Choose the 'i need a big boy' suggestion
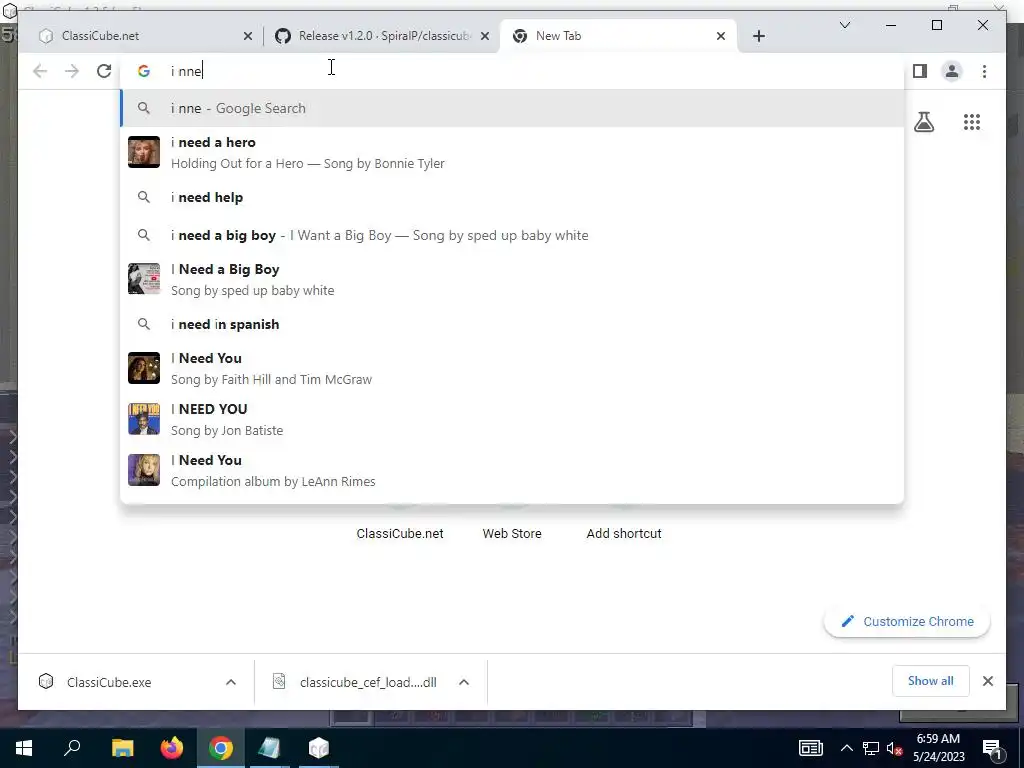 tap(512, 235)
